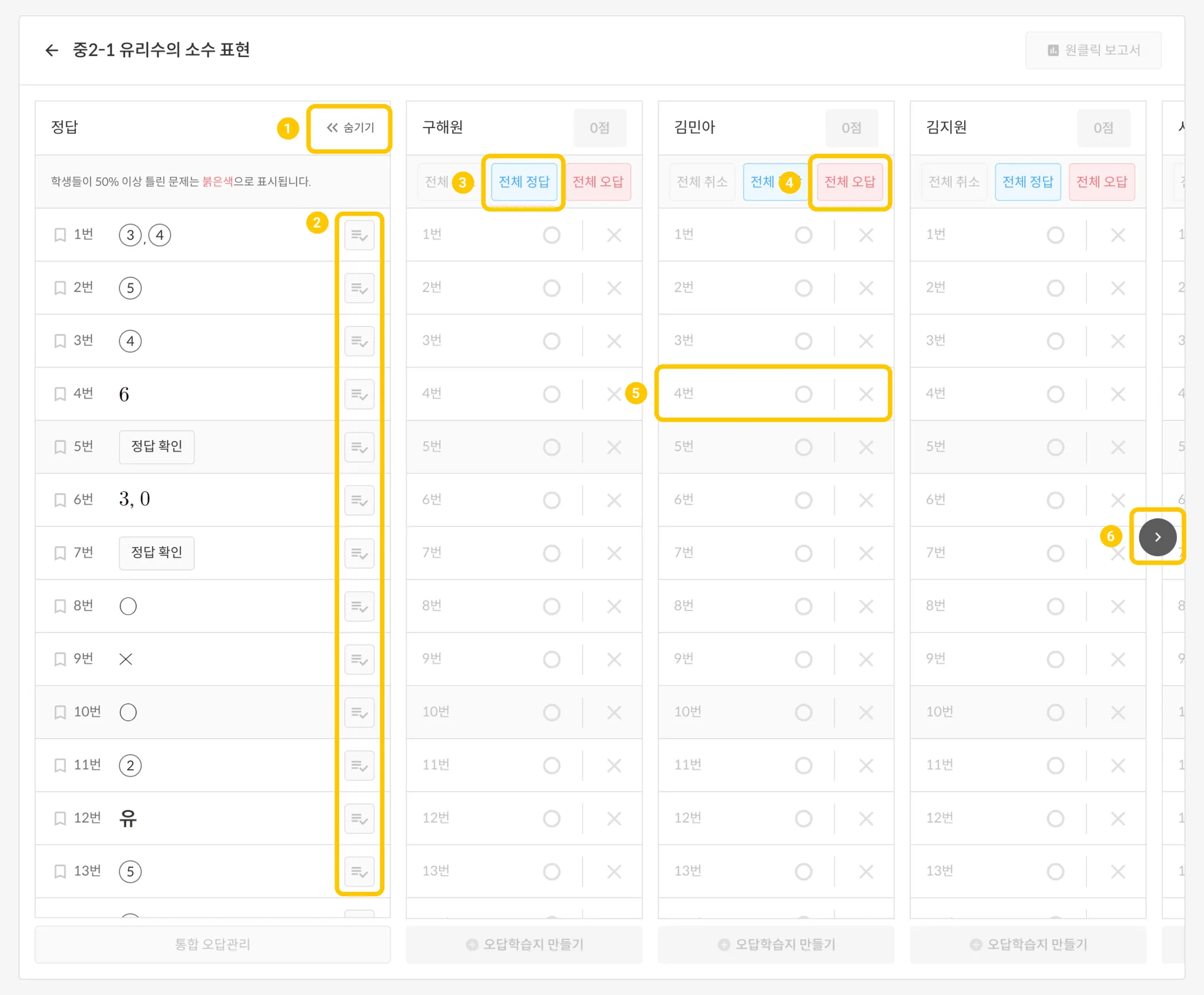This screenshot has height=995, width=1204.
Task: Mark 김지원's 2번 as correct (circle)
Action: [x=1055, y=288]
